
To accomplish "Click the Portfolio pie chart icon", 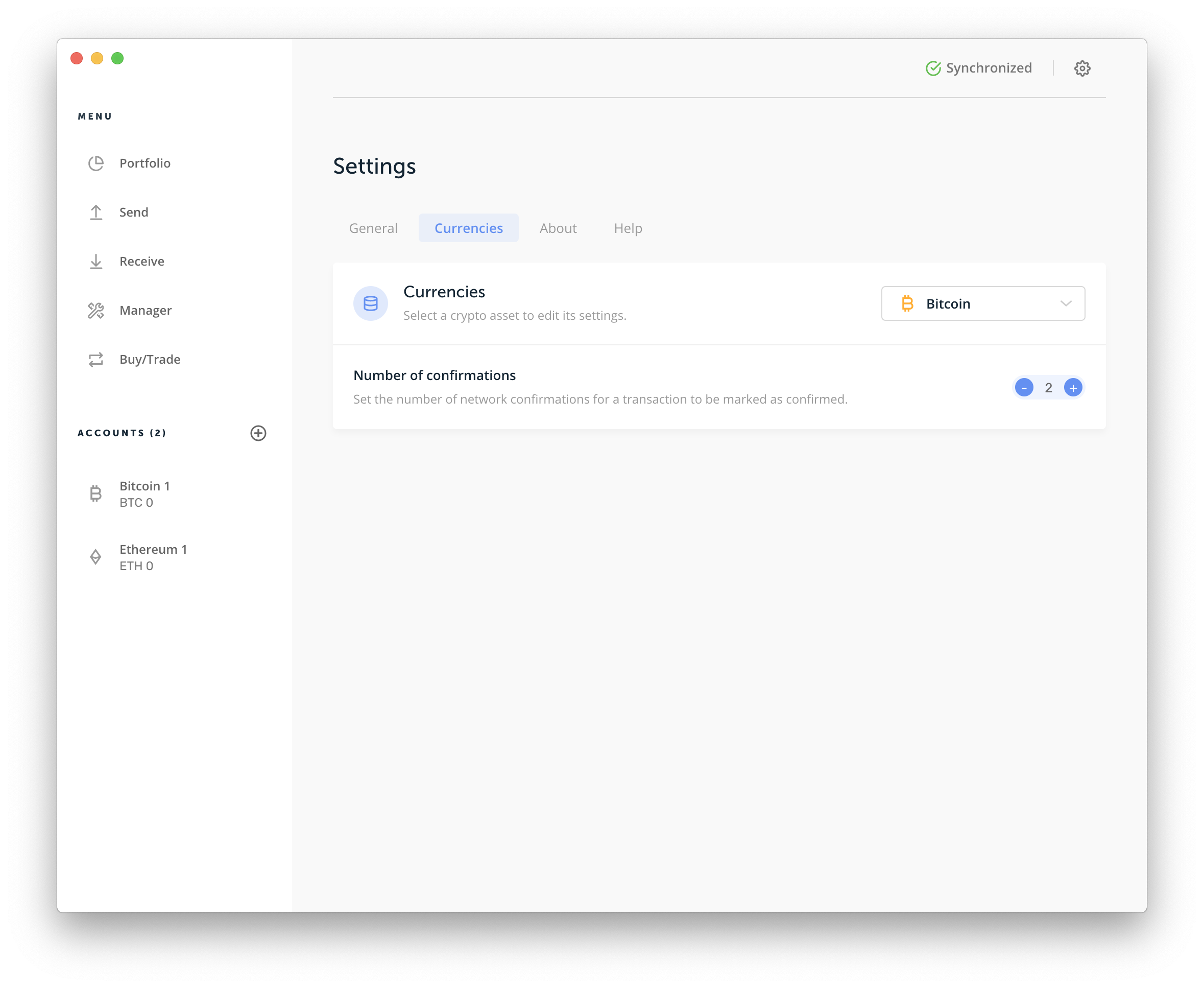I will 95,163.
